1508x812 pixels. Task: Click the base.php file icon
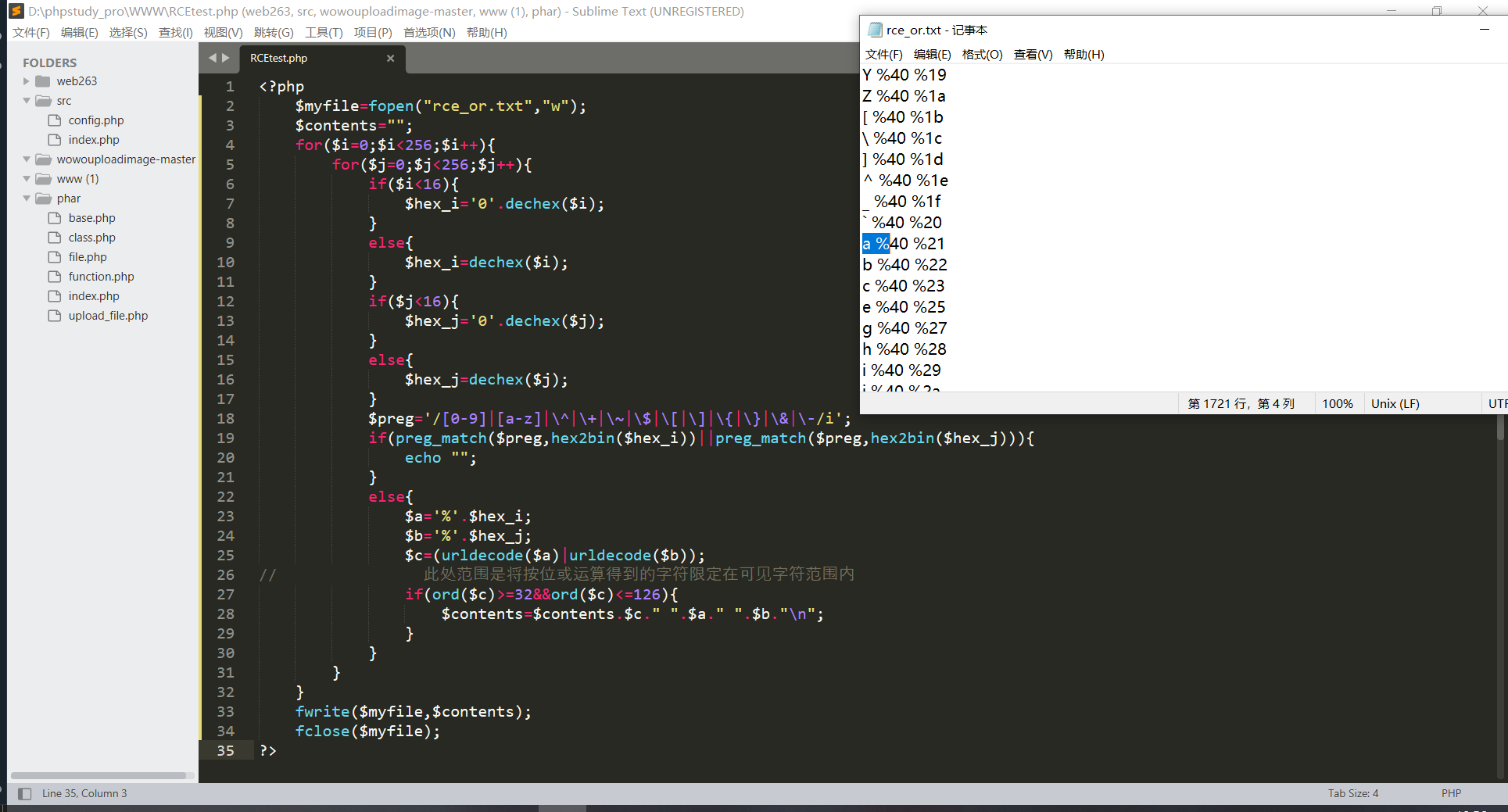pyautogui.click(x=55, y=218)
